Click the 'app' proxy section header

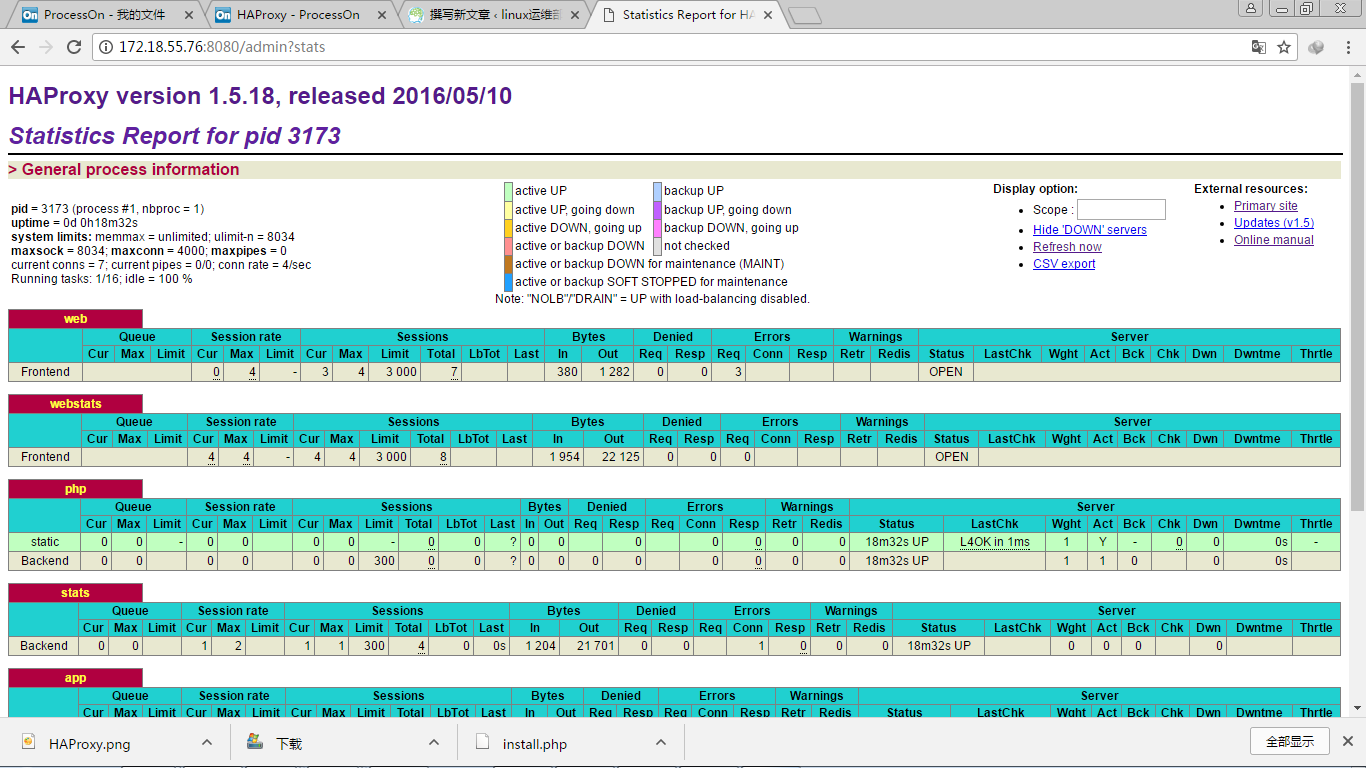point(75,678)
